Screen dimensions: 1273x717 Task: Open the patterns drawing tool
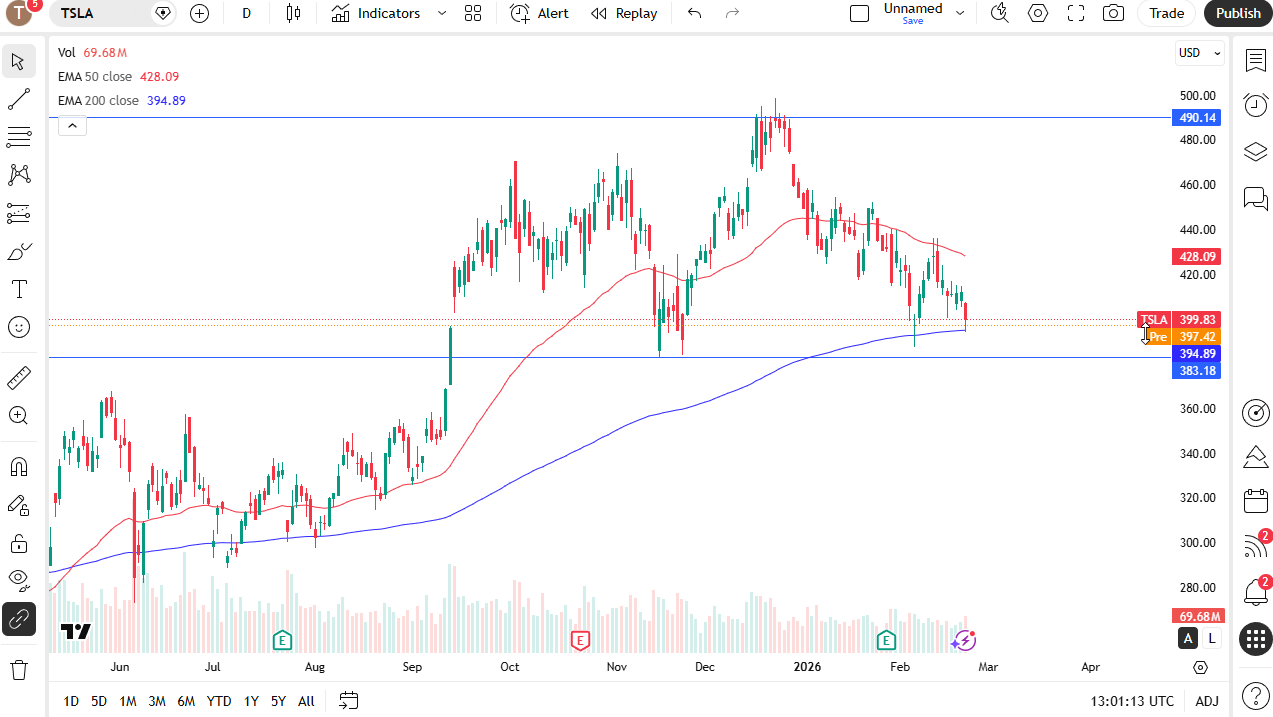[x=18, y=175]
